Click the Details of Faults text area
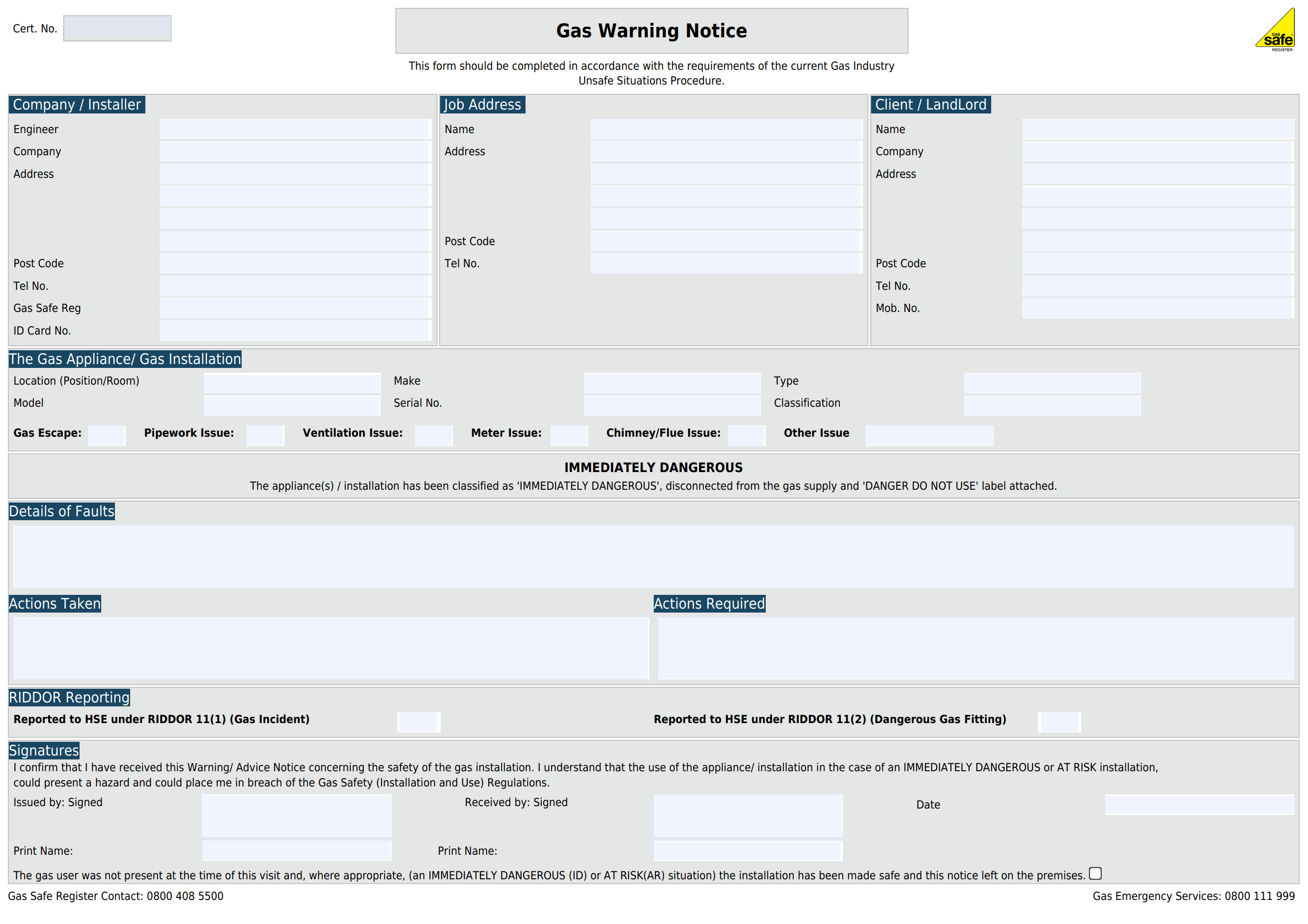The height and width of the screenshot is (924, 1308). (653, 556)
